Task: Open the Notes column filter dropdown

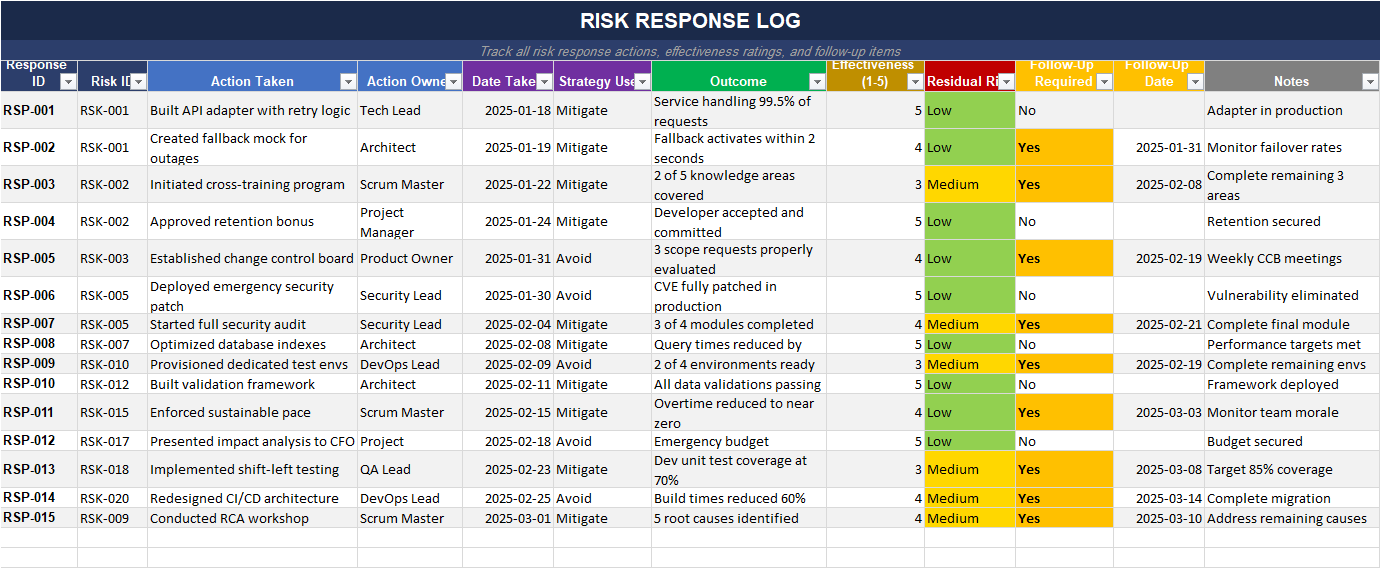Action: [1370, 82]
